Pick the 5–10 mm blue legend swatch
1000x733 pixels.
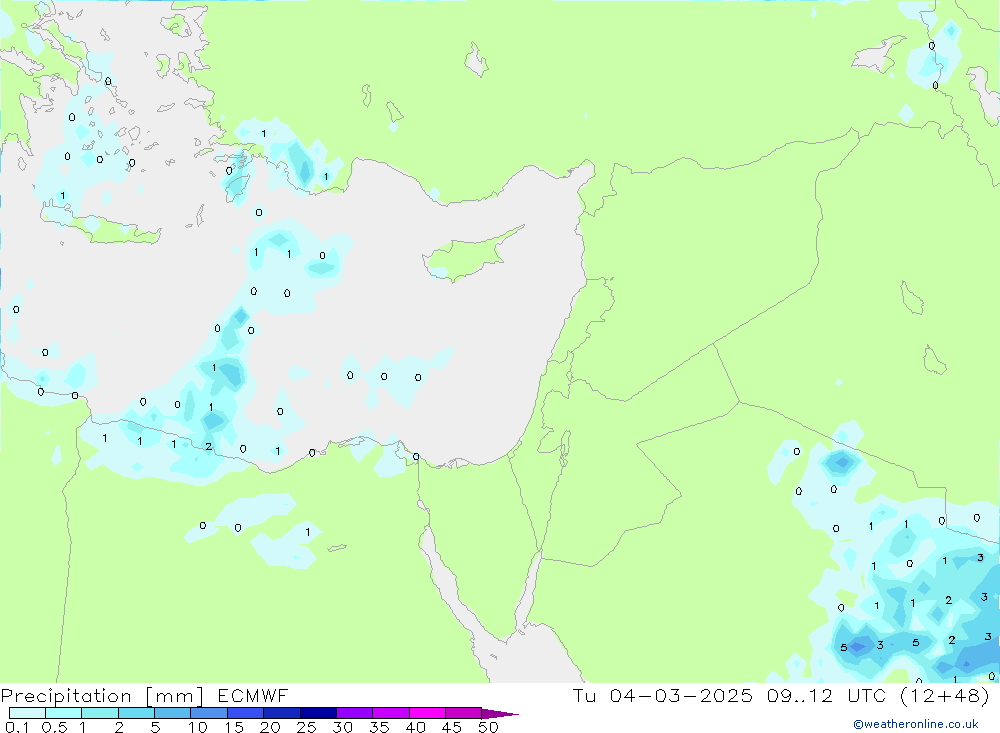point(172,713)
